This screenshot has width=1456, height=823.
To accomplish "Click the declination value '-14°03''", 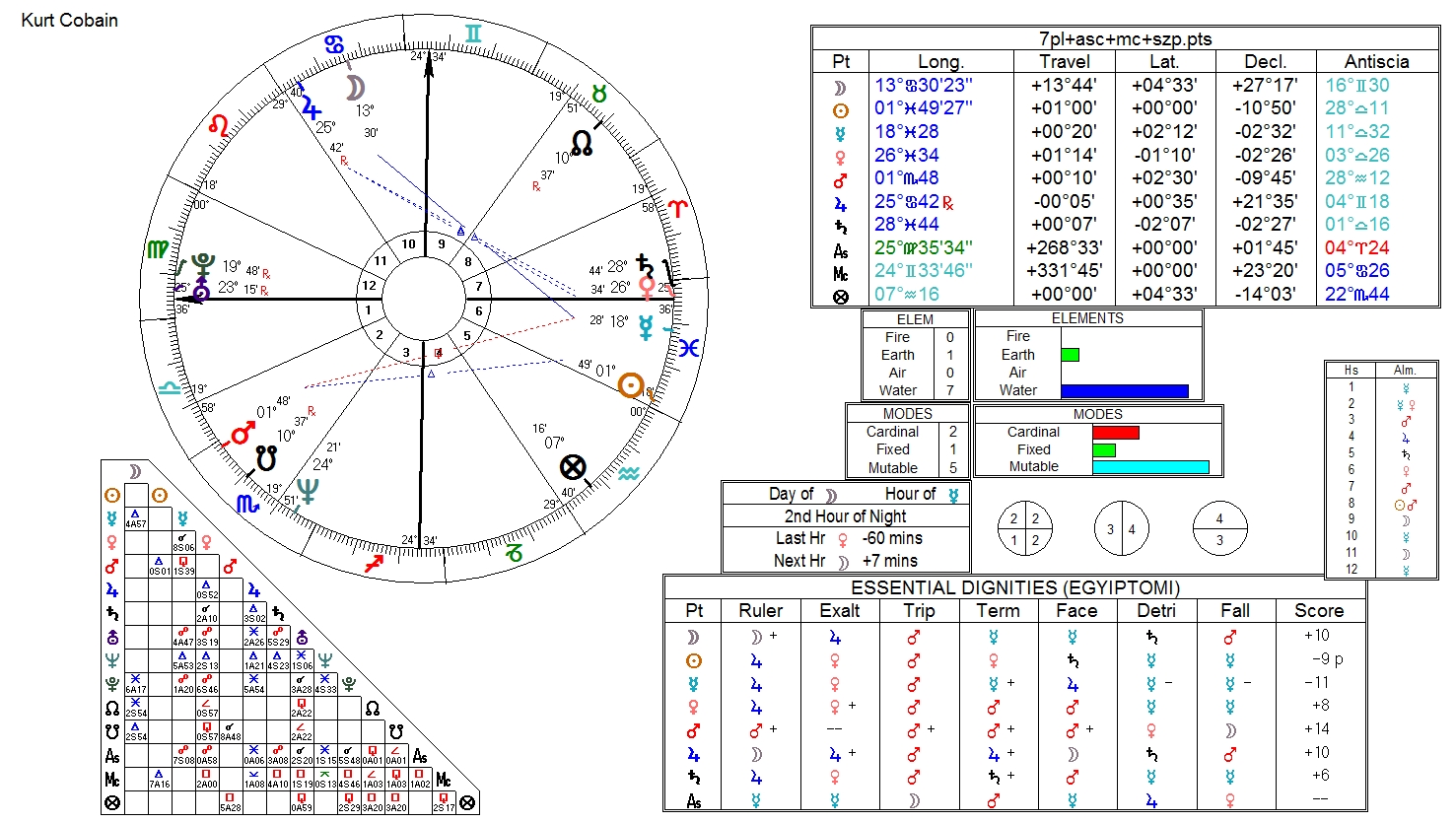I will [1265, 294].
